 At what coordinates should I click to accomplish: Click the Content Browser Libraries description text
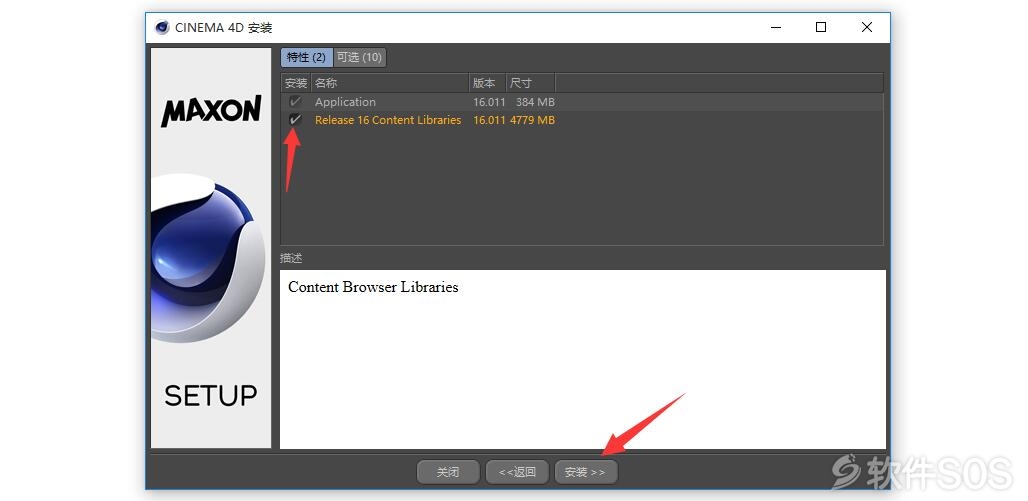pyautogui.click(x=373, y=287)
